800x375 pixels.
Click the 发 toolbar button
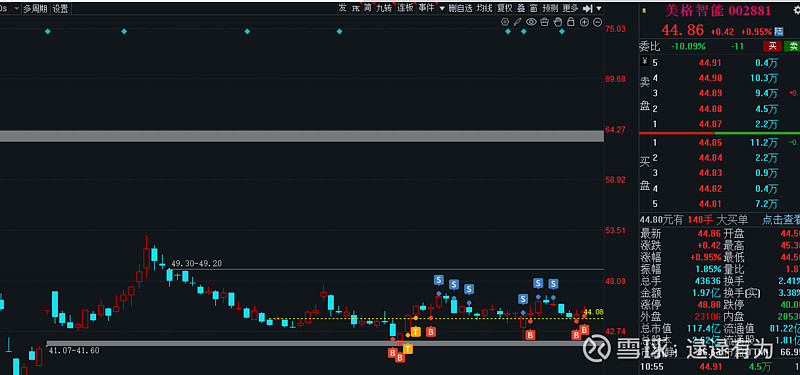pyautogui.click(x=342, y=8)
